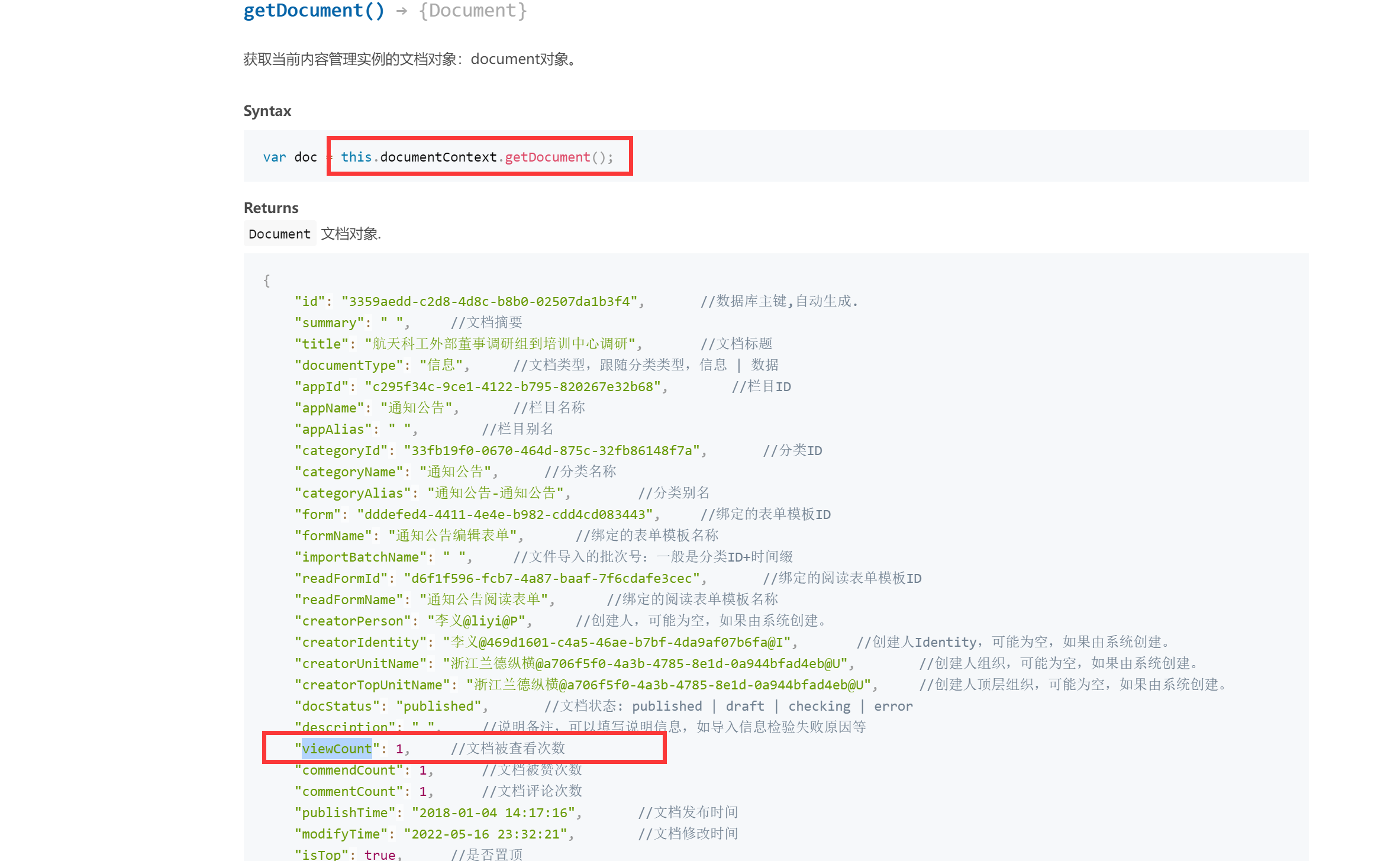The image size is (1400, 861).
Task: Click the Syntax section heading
Action: 267,111
